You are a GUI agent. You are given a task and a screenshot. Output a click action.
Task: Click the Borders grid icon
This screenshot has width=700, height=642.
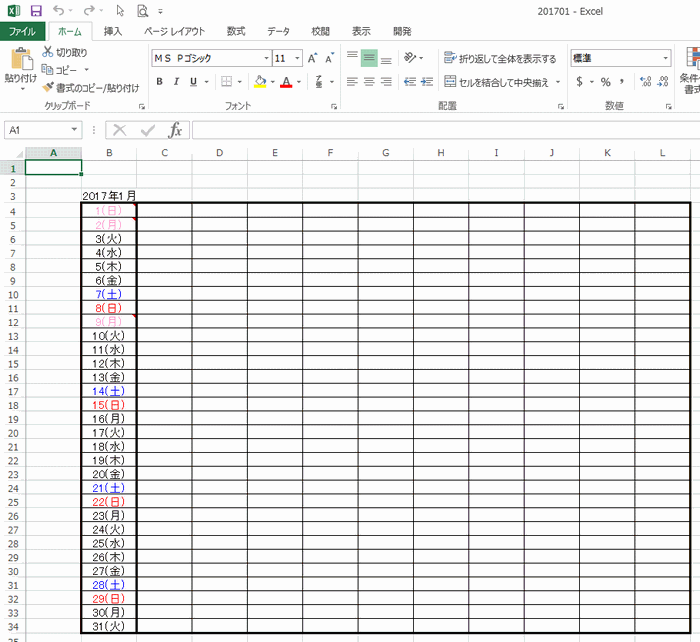[227, 81]
